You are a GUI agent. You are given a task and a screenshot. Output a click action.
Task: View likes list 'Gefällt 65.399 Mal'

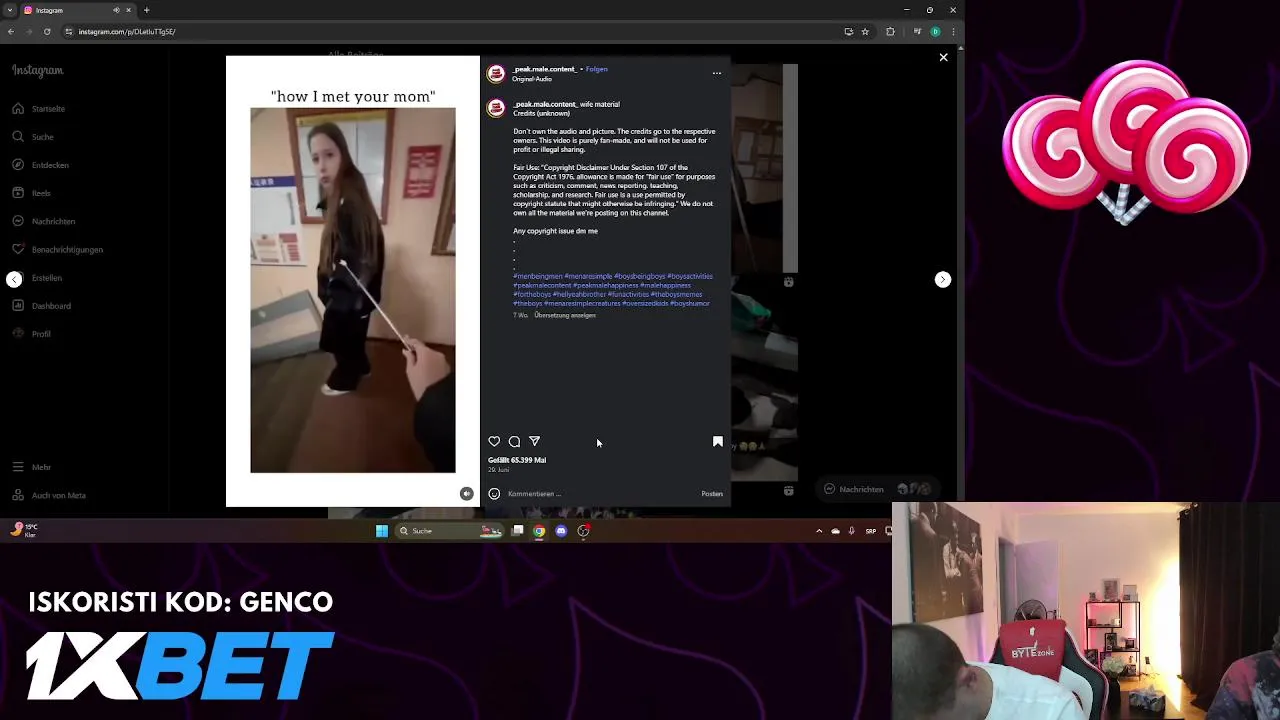[x=517, y=460]
